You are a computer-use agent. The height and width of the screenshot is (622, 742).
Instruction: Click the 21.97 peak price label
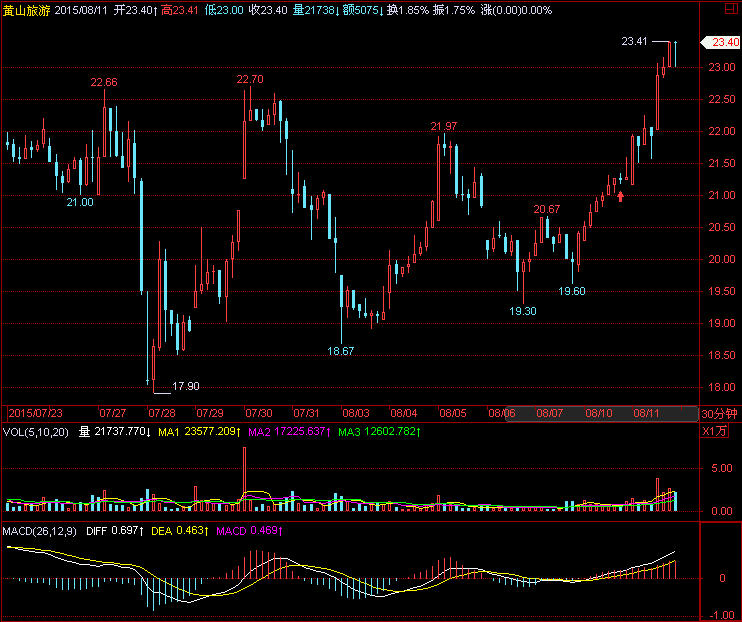[x=444, y=126]
